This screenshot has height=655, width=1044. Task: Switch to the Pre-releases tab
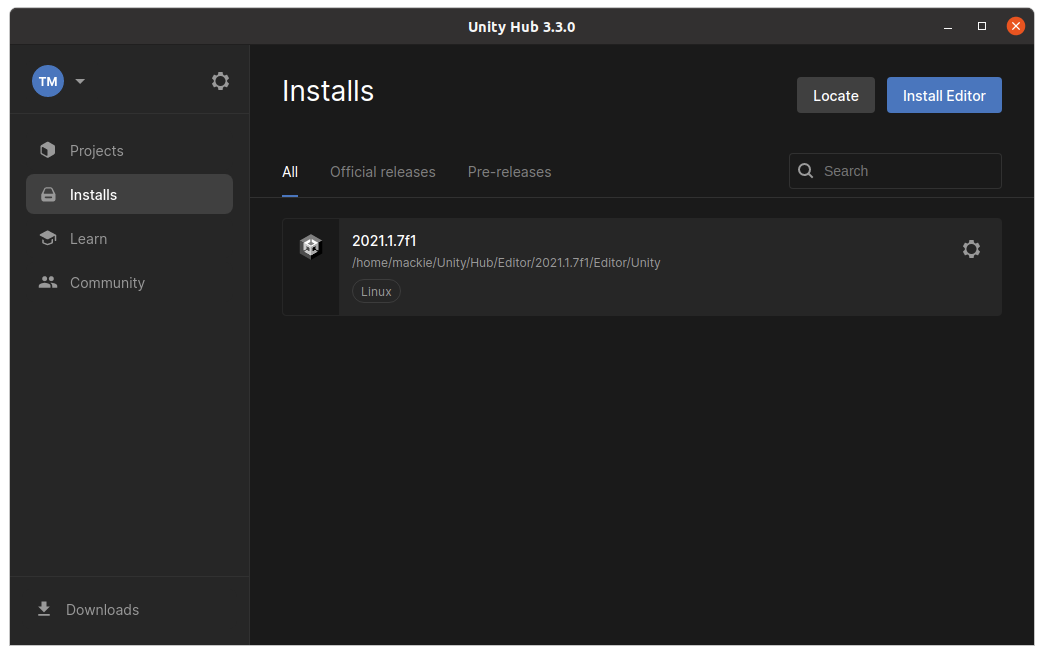tap(509, 172)
